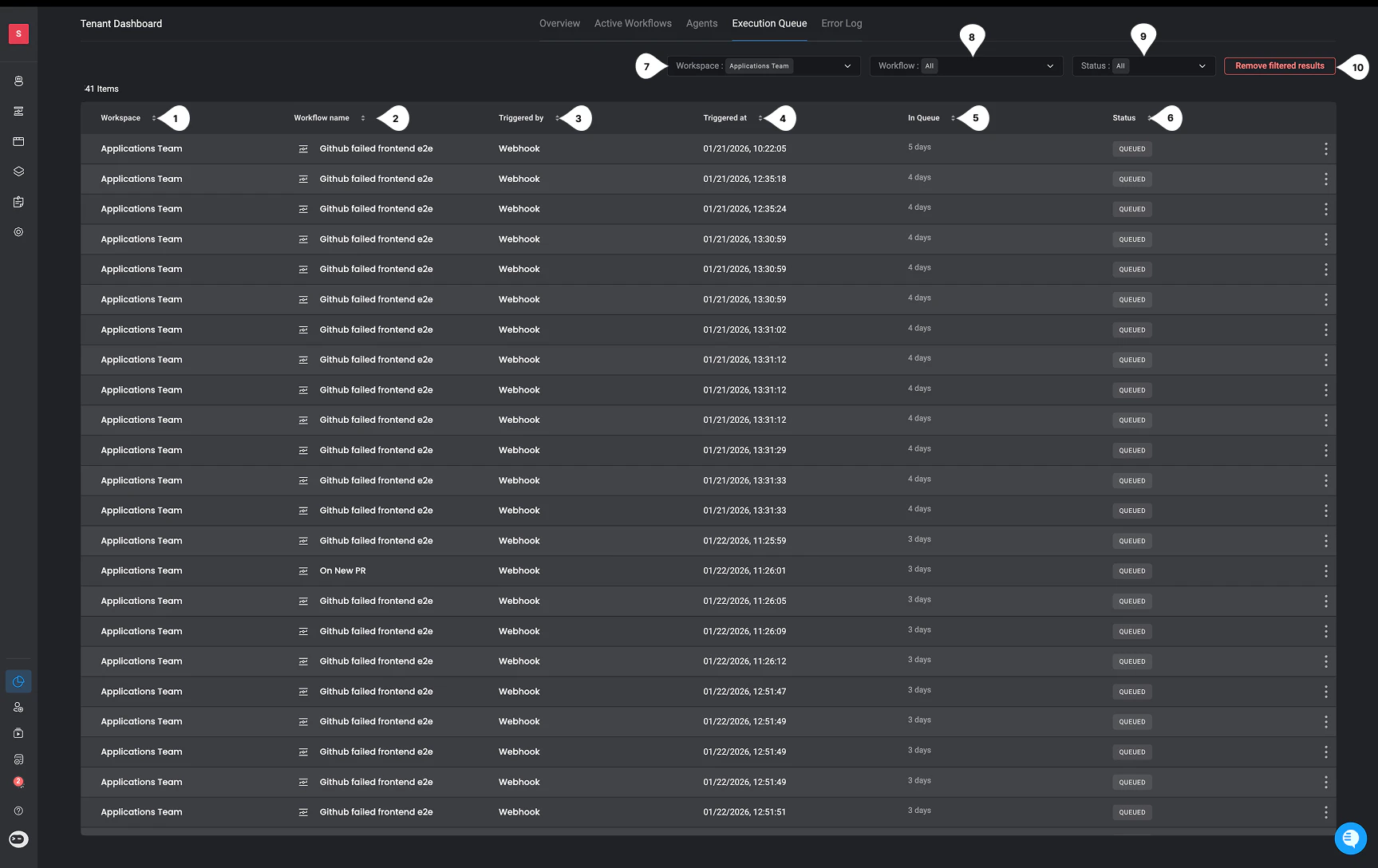Toggle sort on Workflow name column
Viewport: 1378px width, 868px height.
point(362,118)
